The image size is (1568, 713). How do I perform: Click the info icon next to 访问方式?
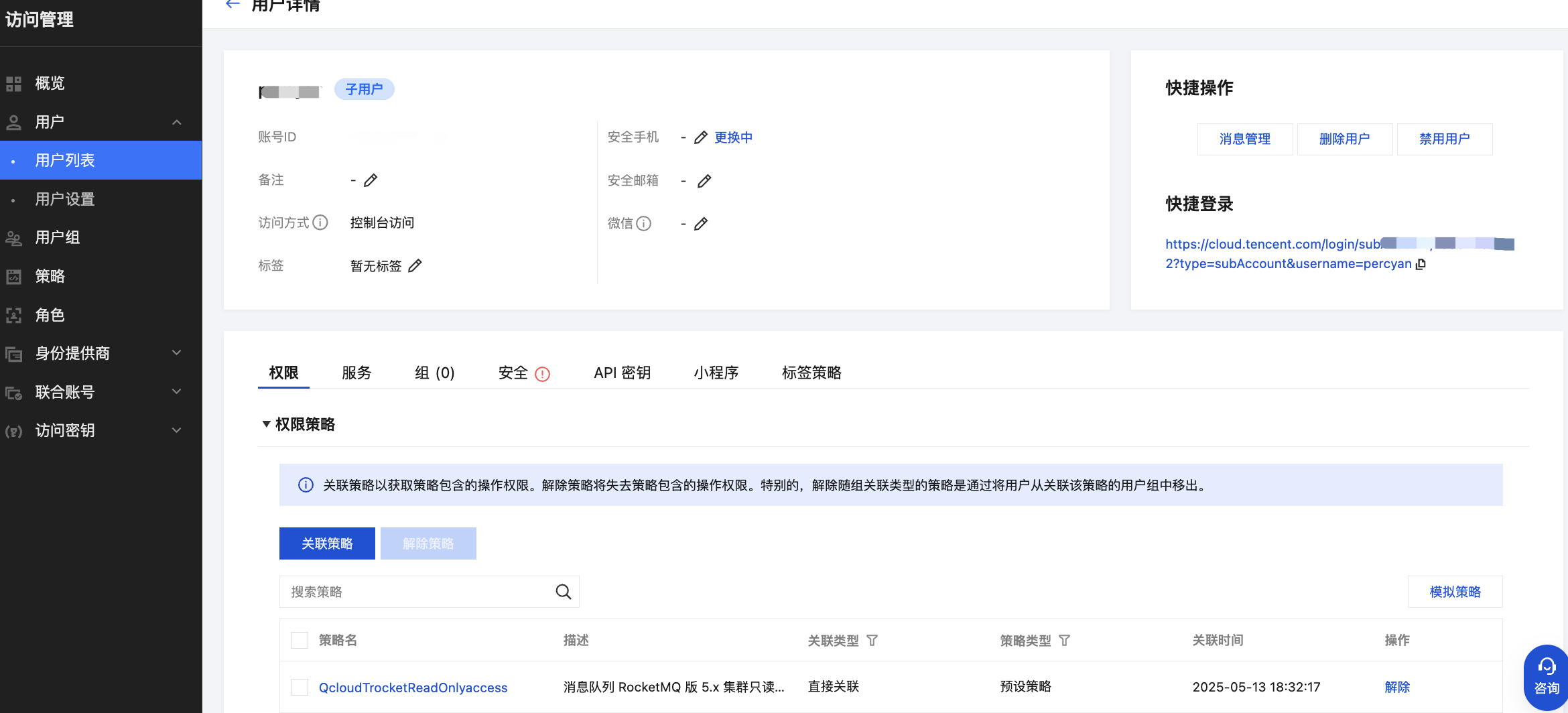320,222
